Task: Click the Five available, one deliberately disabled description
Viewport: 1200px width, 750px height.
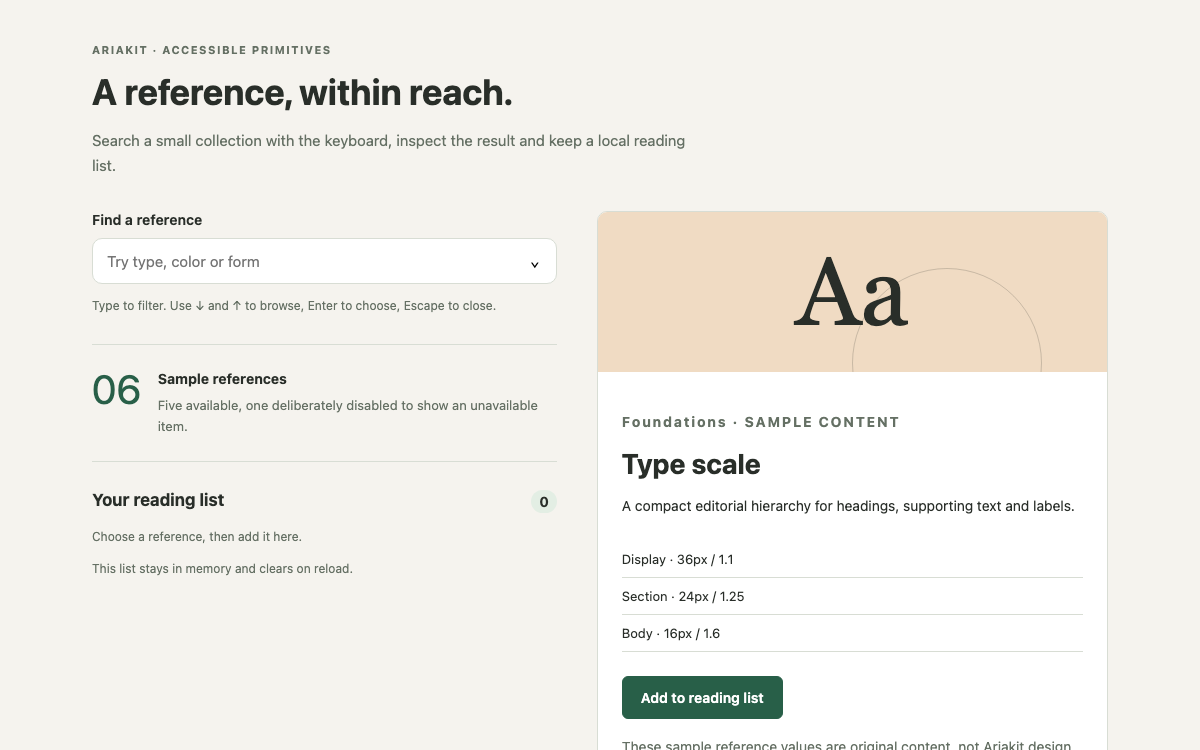Action: point(348,416)
